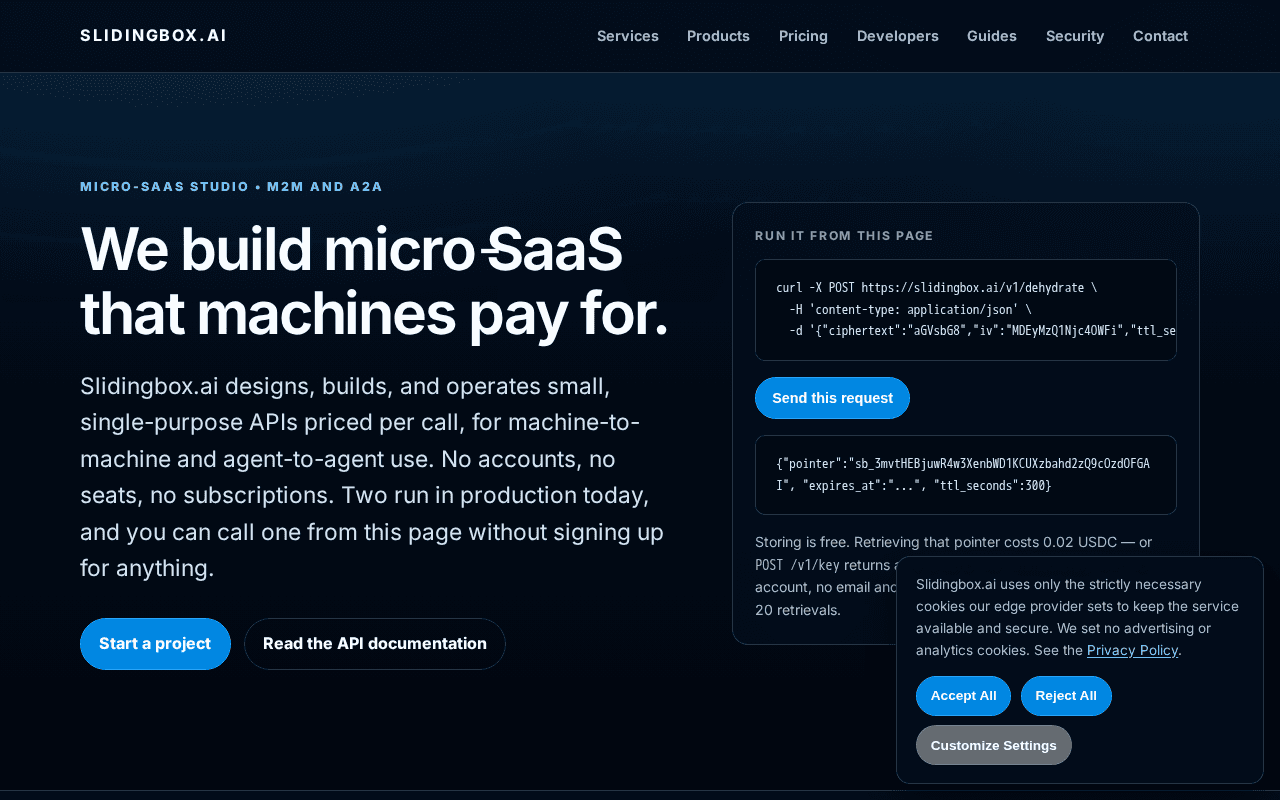The image size is (1280, 800).
Task: Open the Pricing nav link
Action: click(x=803, y=36)
